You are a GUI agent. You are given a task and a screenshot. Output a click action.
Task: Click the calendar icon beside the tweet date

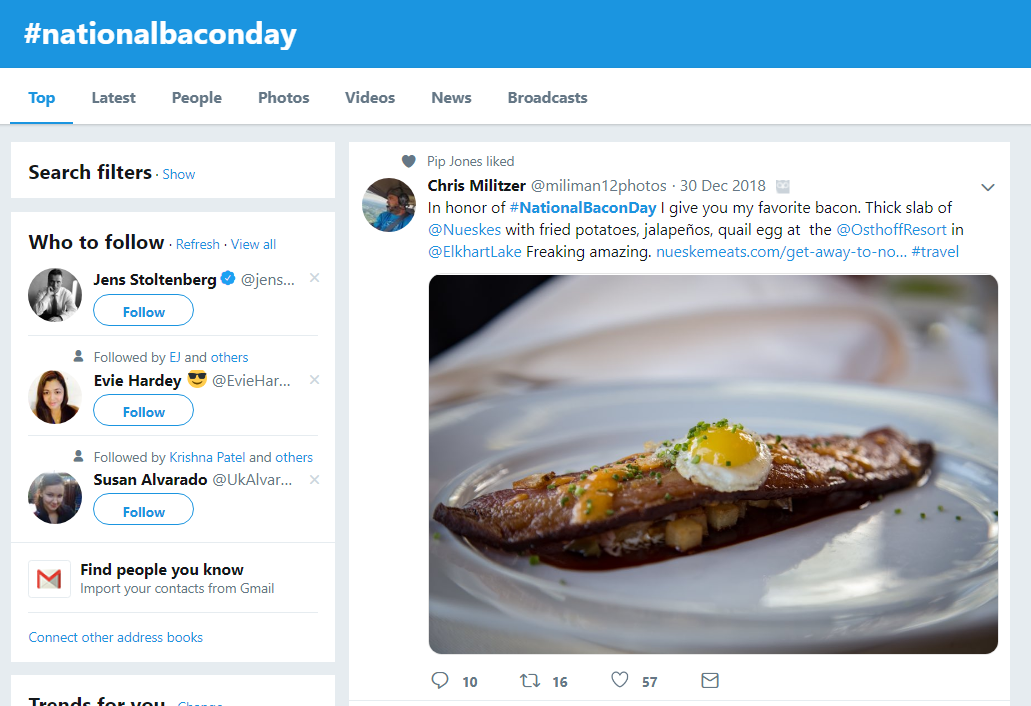pyautogui.click(x=782, y=185)
